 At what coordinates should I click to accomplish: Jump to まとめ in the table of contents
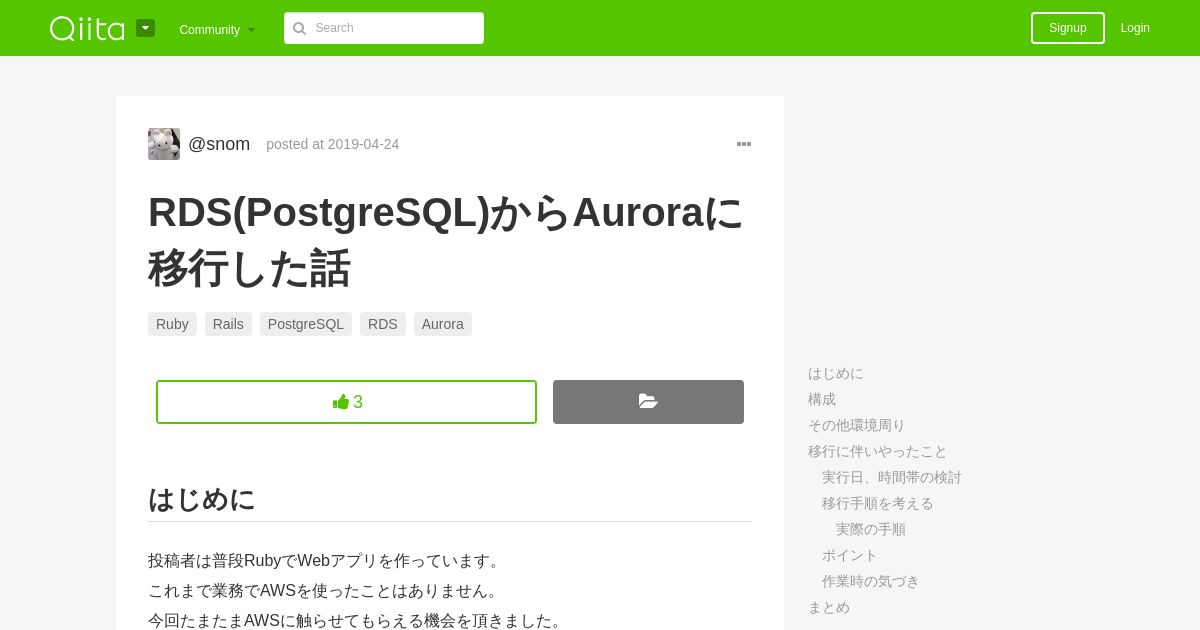(x=829, y=607)
